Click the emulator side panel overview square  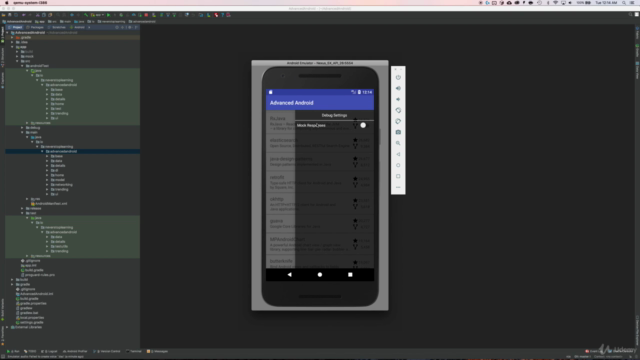pyautogui.click(x=398, y=176)
